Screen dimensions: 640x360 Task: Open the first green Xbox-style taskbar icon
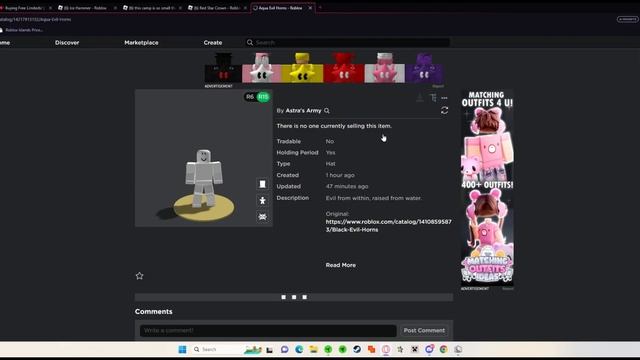tap(328, 349)
